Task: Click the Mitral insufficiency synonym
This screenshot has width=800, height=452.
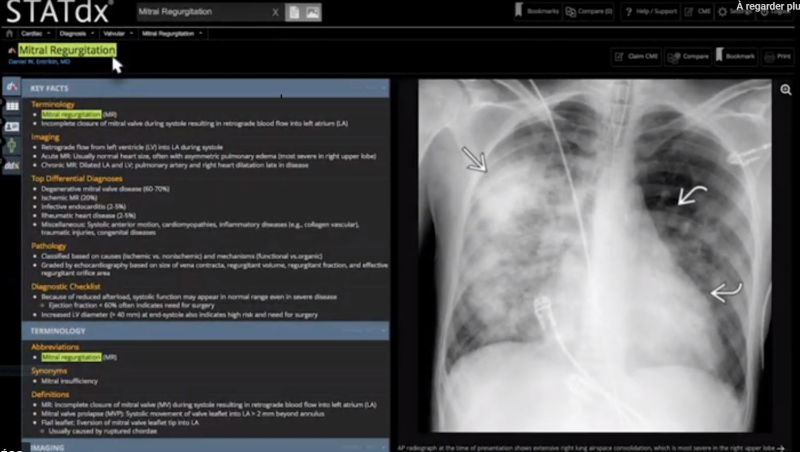Action: click(69, 381)
